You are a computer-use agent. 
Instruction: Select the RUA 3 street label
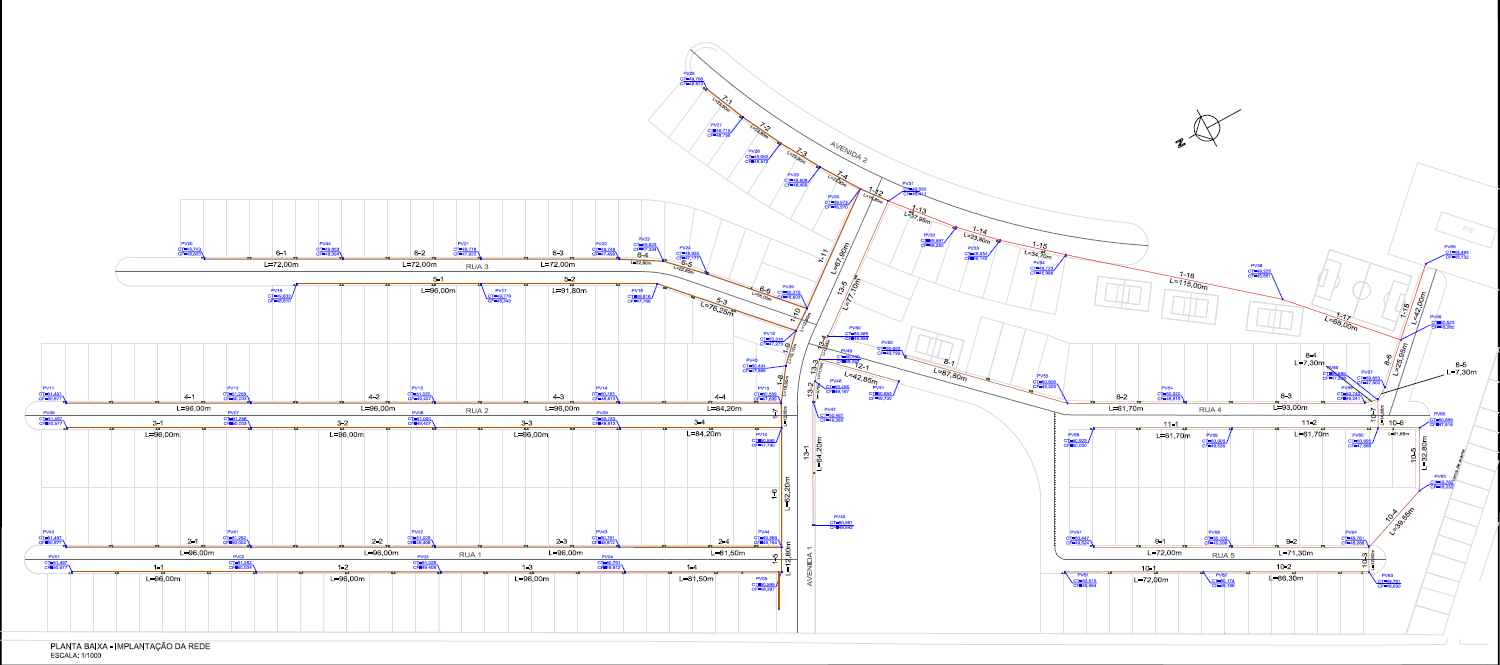click(474, 266)
